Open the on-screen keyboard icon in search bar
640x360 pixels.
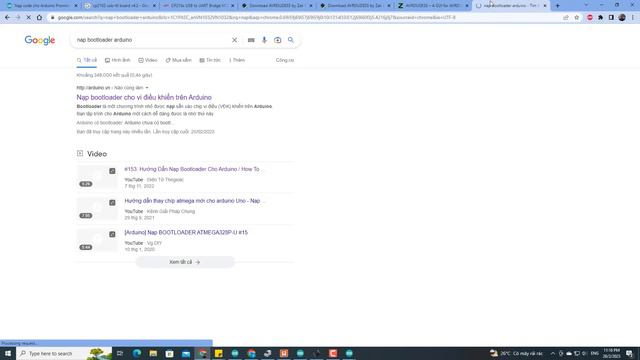pyautogui.click(x=251, y=40)
